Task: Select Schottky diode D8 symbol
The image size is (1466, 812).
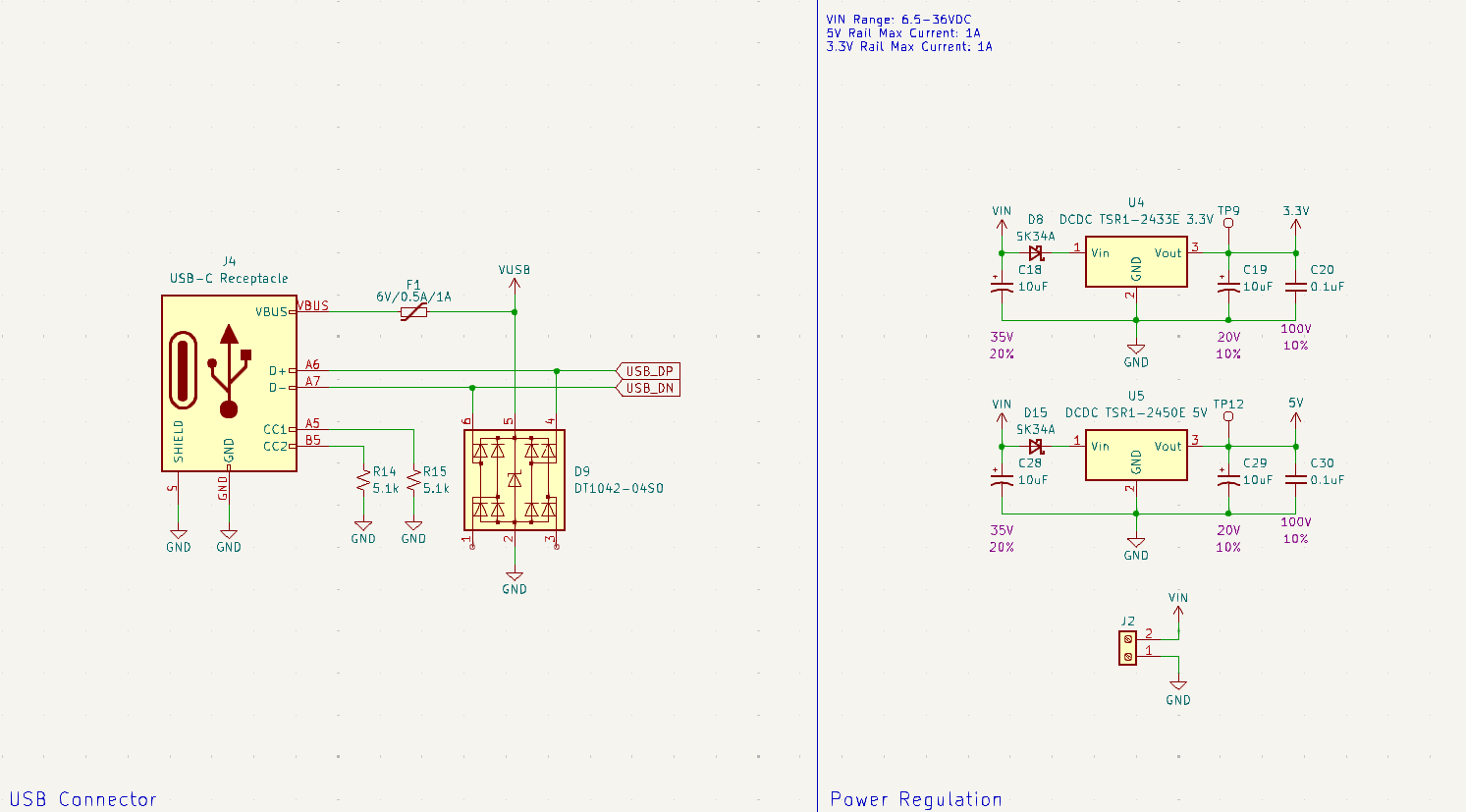Action: click(1035, 252)
